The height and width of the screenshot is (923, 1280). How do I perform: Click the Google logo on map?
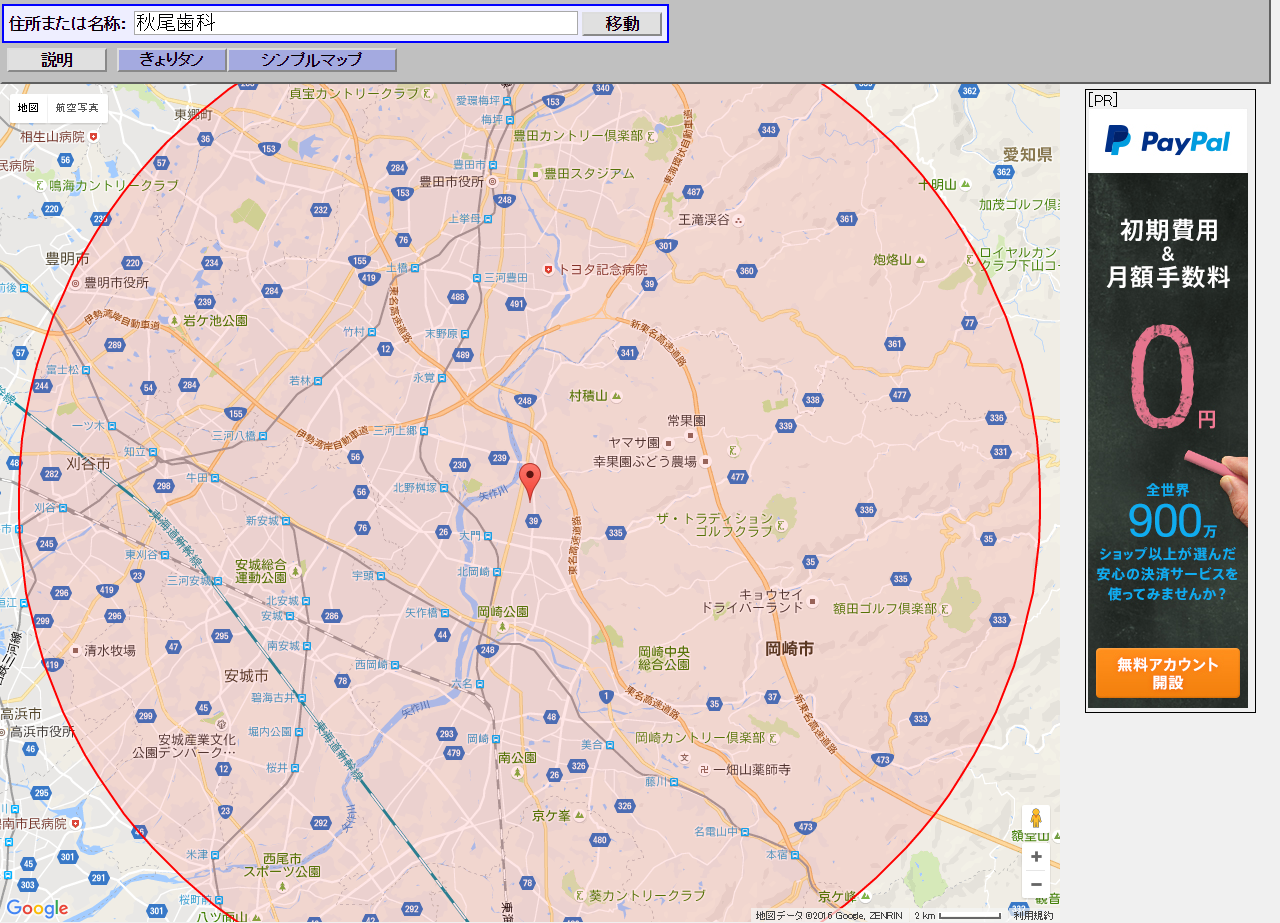37,908
